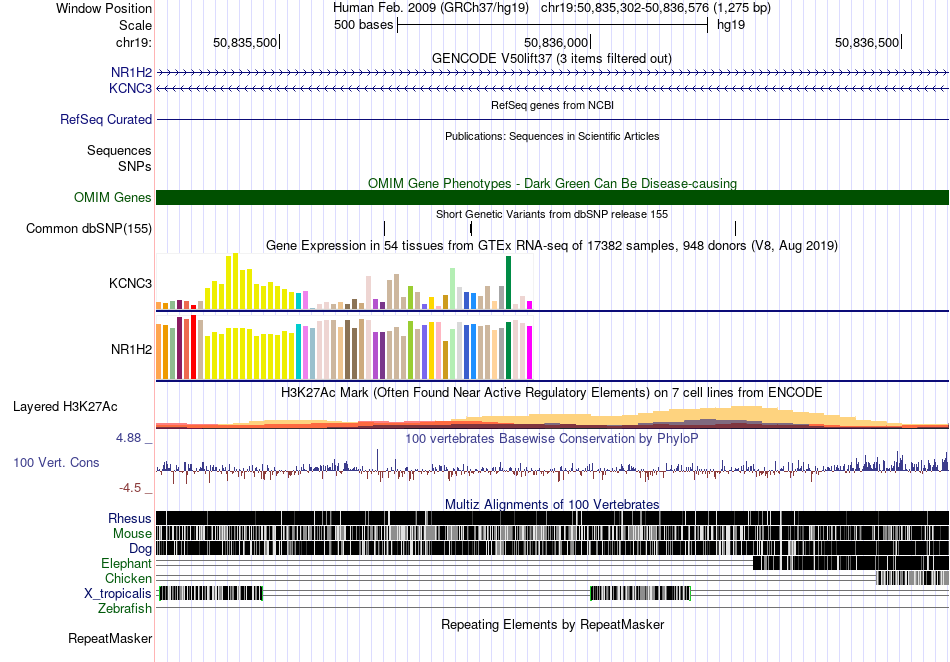Click the Scale label
This screenshot has height=662, width=950.
135,25
